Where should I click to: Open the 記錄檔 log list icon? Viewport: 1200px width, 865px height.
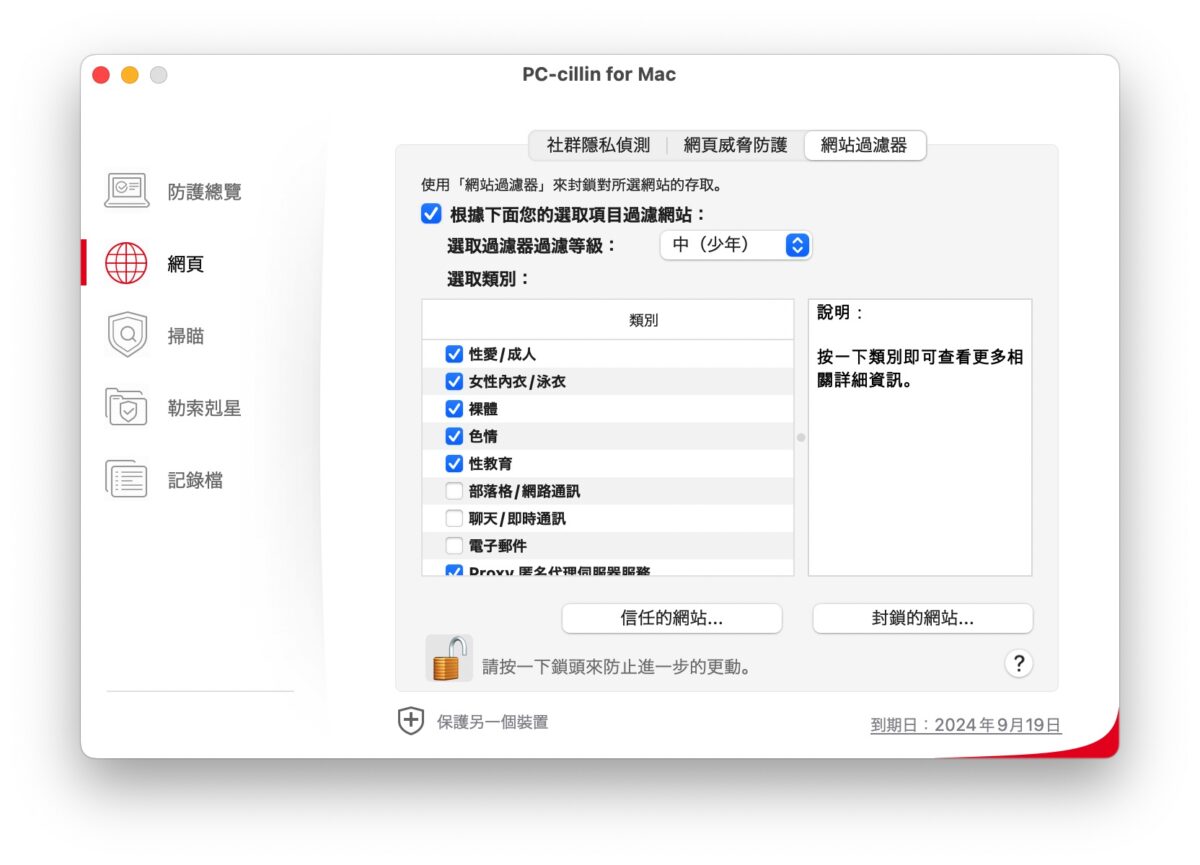127,480
